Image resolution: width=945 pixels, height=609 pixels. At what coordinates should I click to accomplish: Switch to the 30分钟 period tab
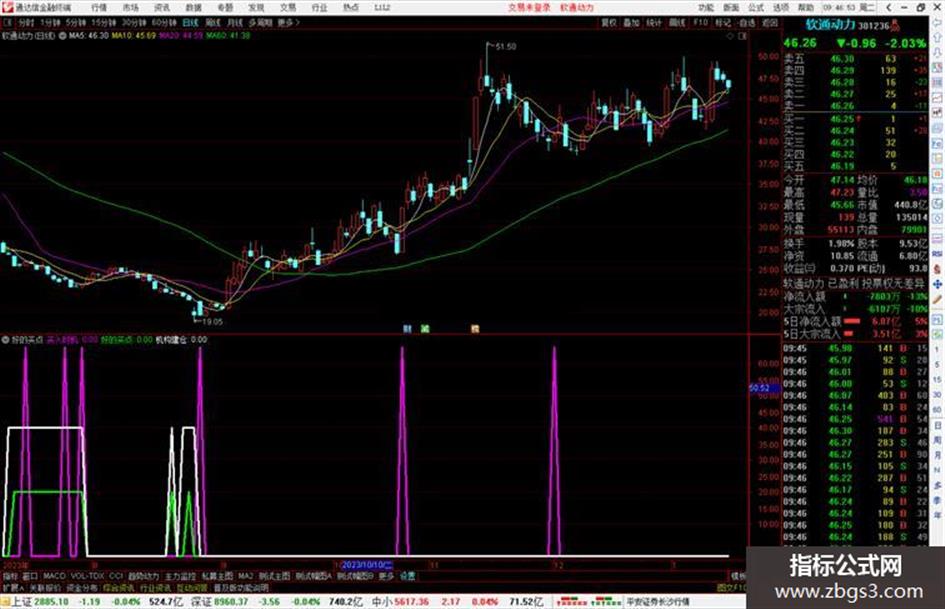(x=134, y=22)
